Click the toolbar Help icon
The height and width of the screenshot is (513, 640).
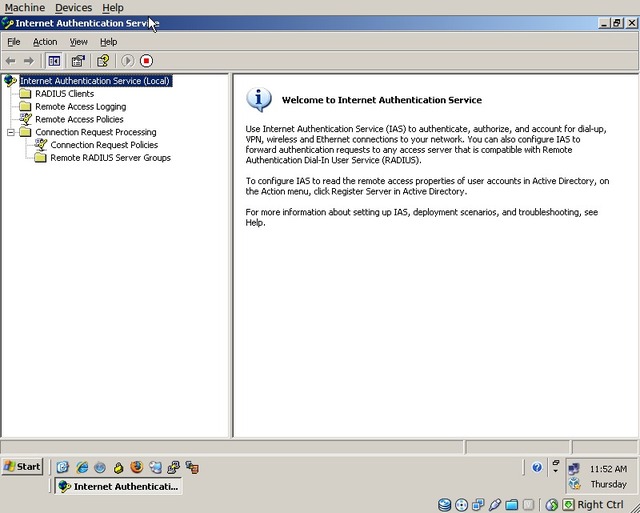[x=102, y=61]
